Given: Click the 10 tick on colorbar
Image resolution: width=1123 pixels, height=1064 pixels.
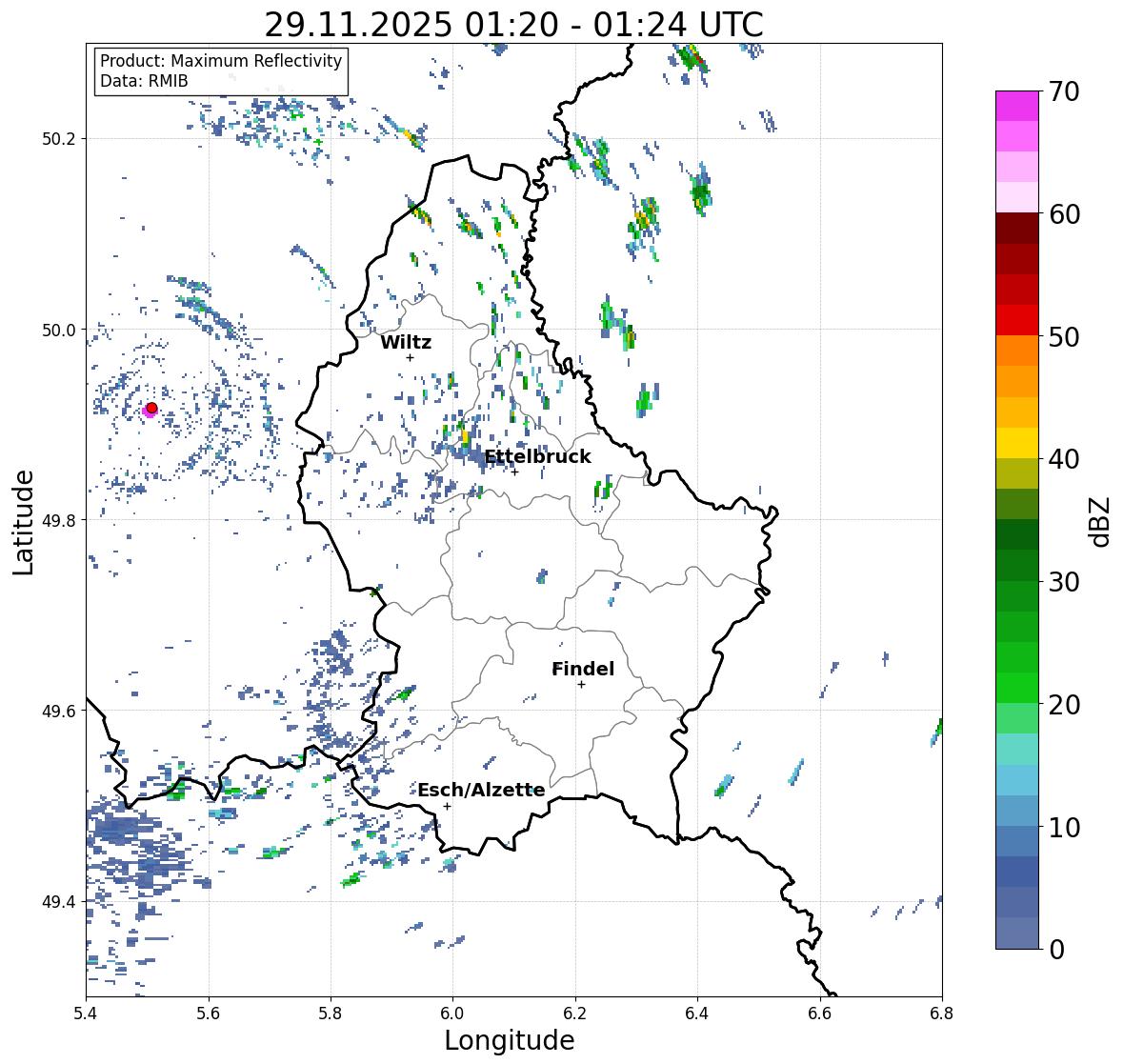Looking at the screenshot, I should (1063, 827).
